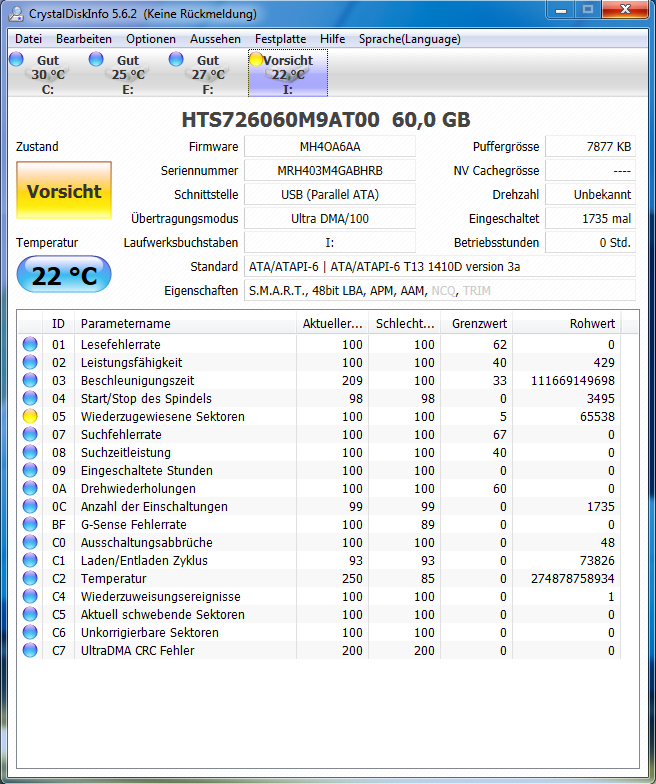Click status orb for C2 Temperatur row
The image size is (656, 784).
pos(30,578)
